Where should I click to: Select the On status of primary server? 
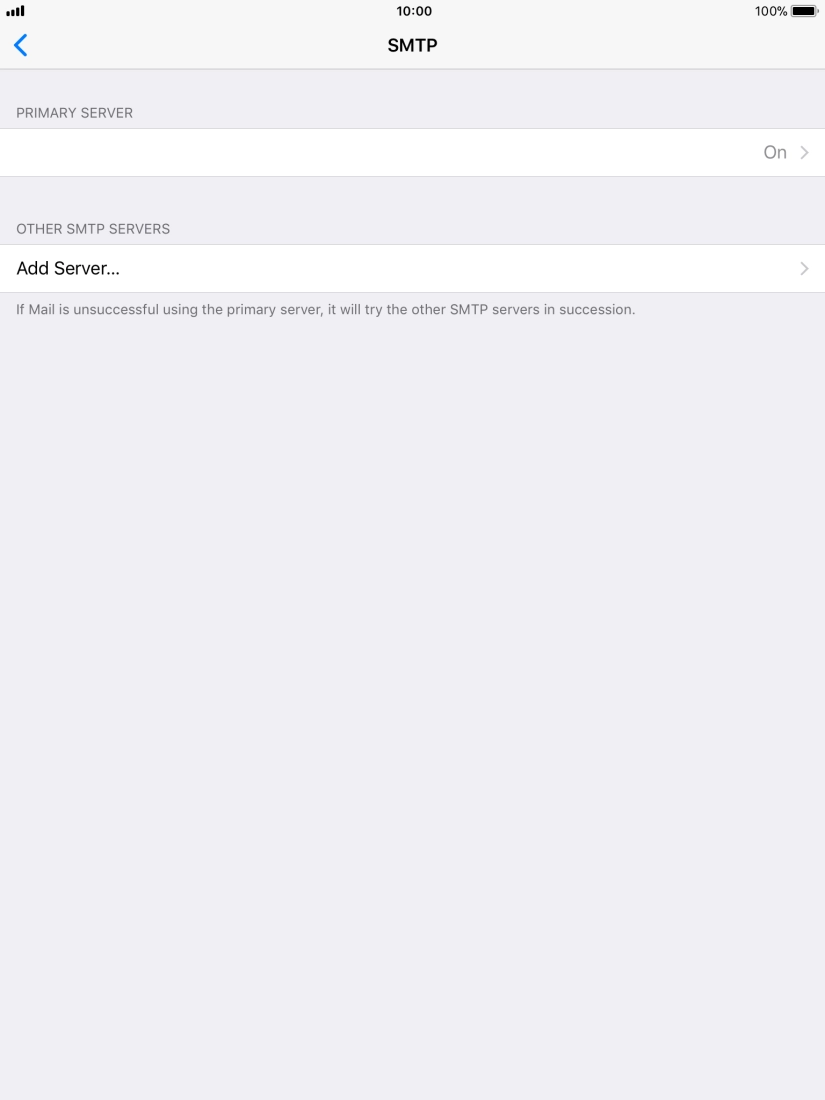point(775,152)
